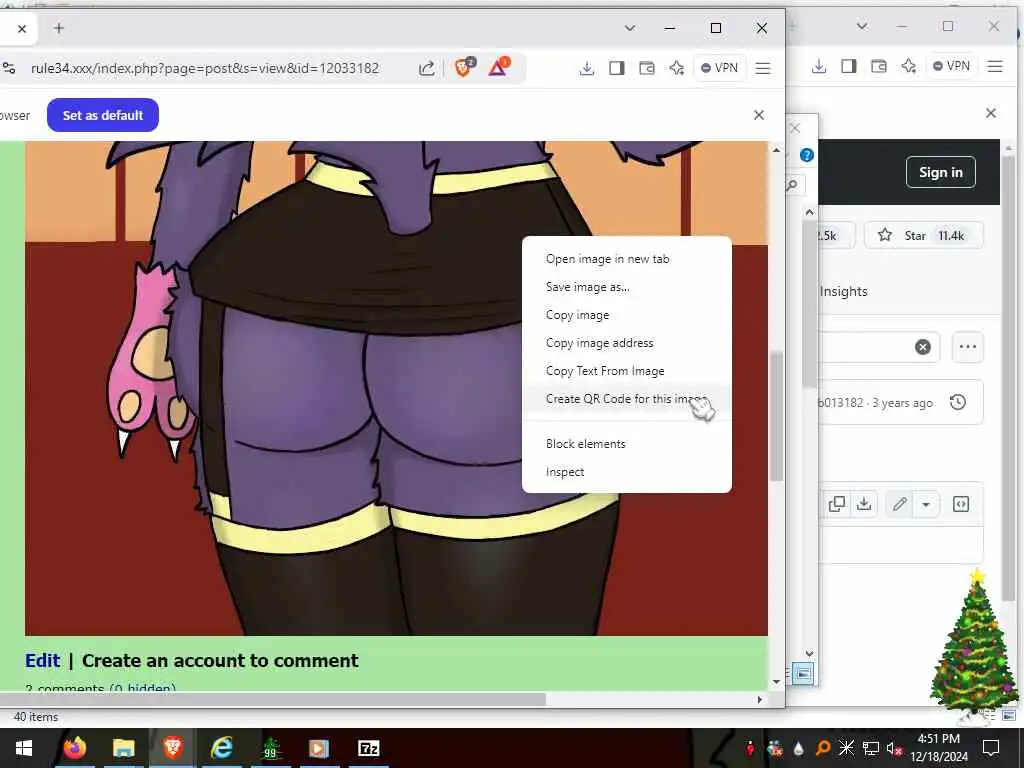This screenshot has width=1024, height=768.
Task: Expand tab search chevron in front window
Action: 630,28
